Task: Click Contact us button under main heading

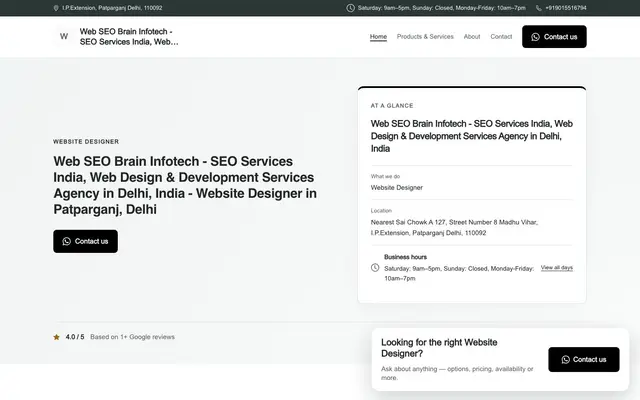Action: coord(85,241)
